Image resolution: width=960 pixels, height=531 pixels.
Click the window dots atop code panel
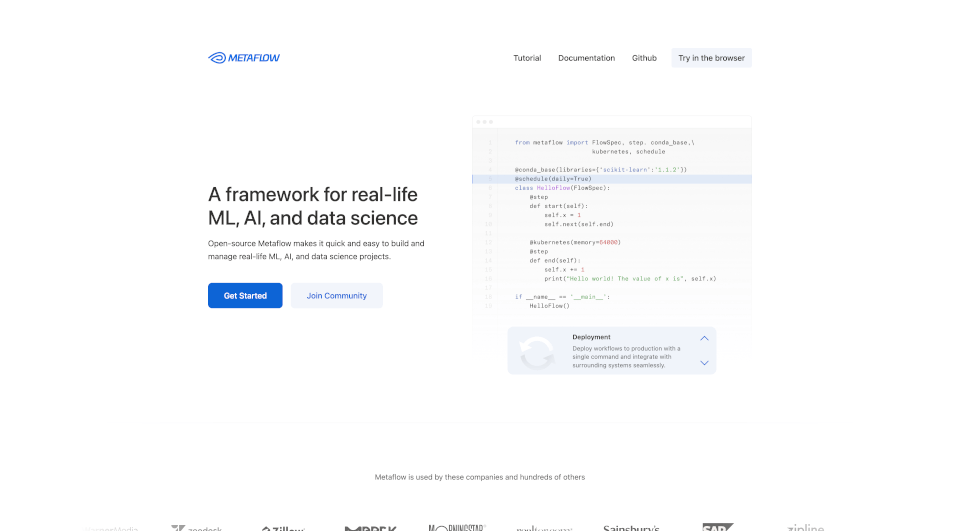pos(484,122)
